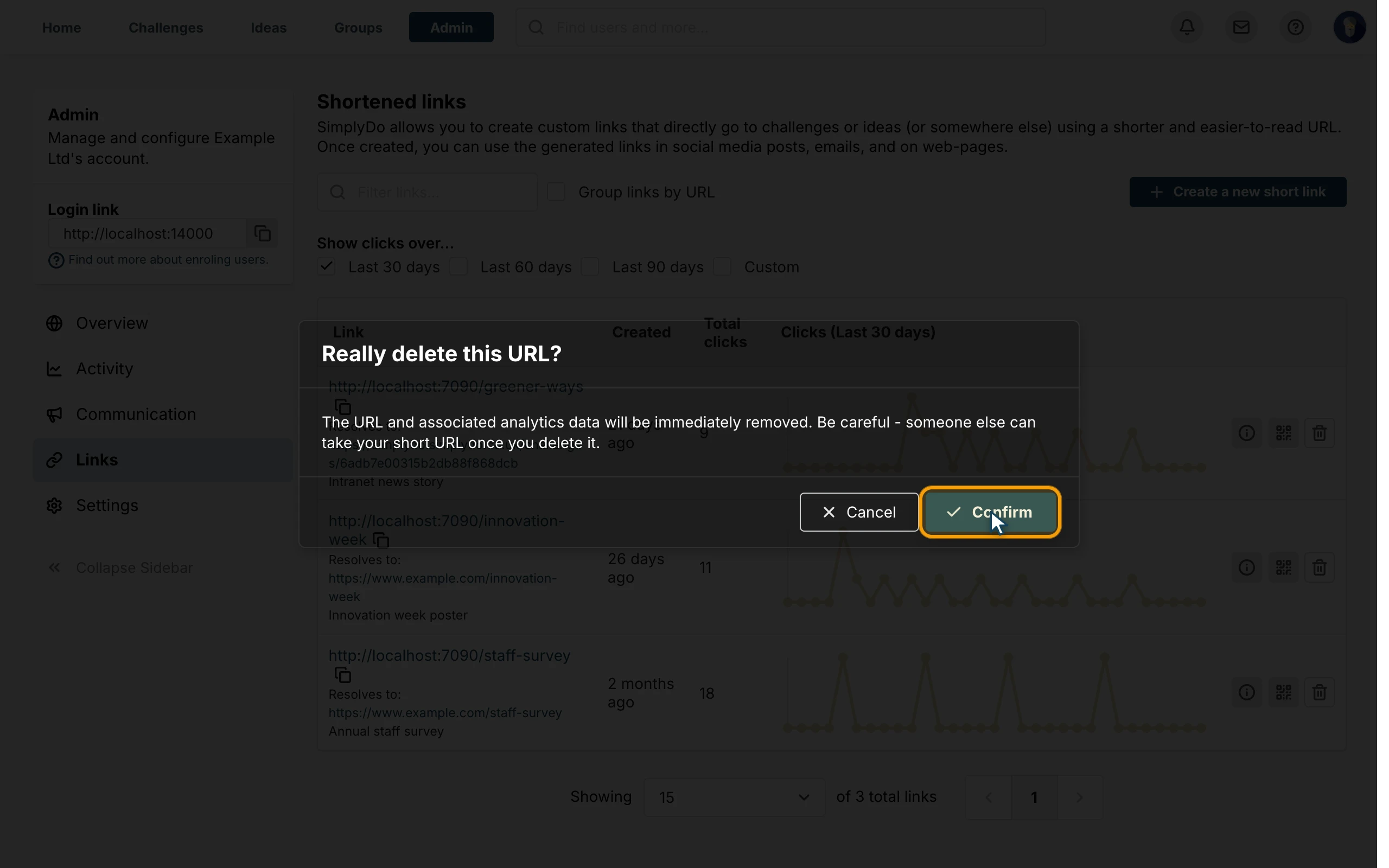Copy the greener-ways short URL

click(343, 406)
